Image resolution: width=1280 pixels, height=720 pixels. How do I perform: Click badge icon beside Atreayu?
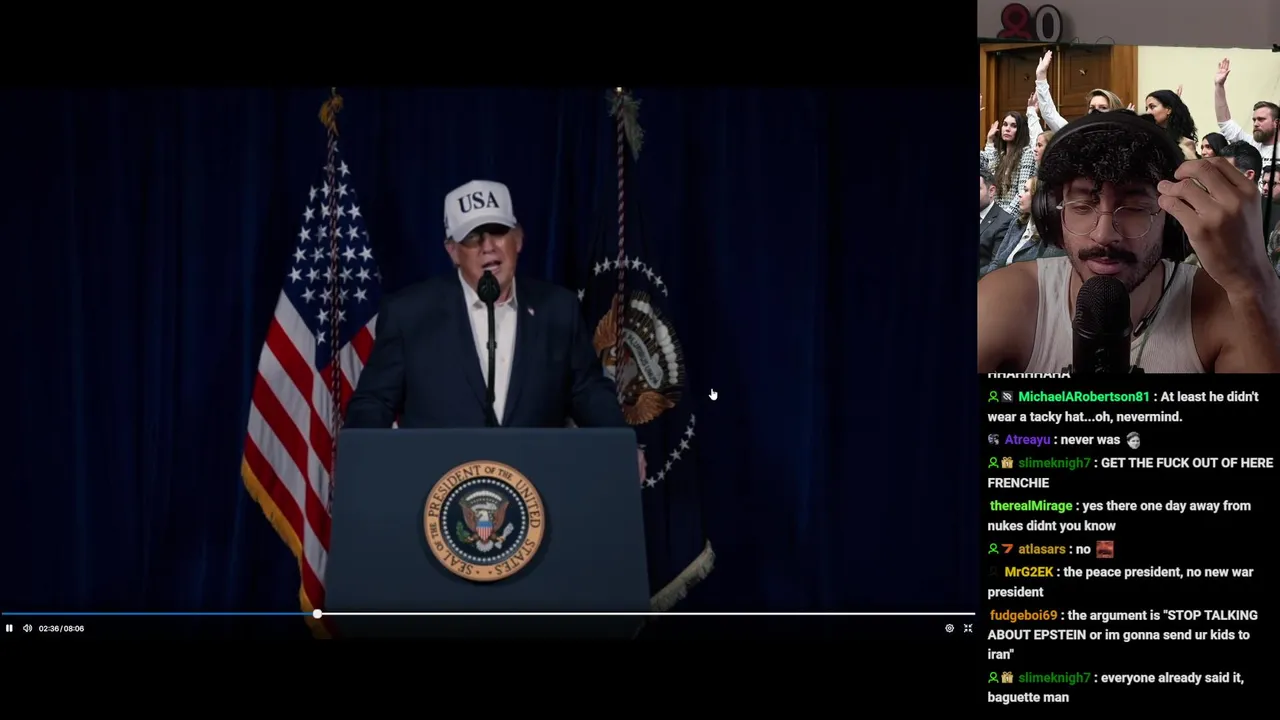point(994,440)
